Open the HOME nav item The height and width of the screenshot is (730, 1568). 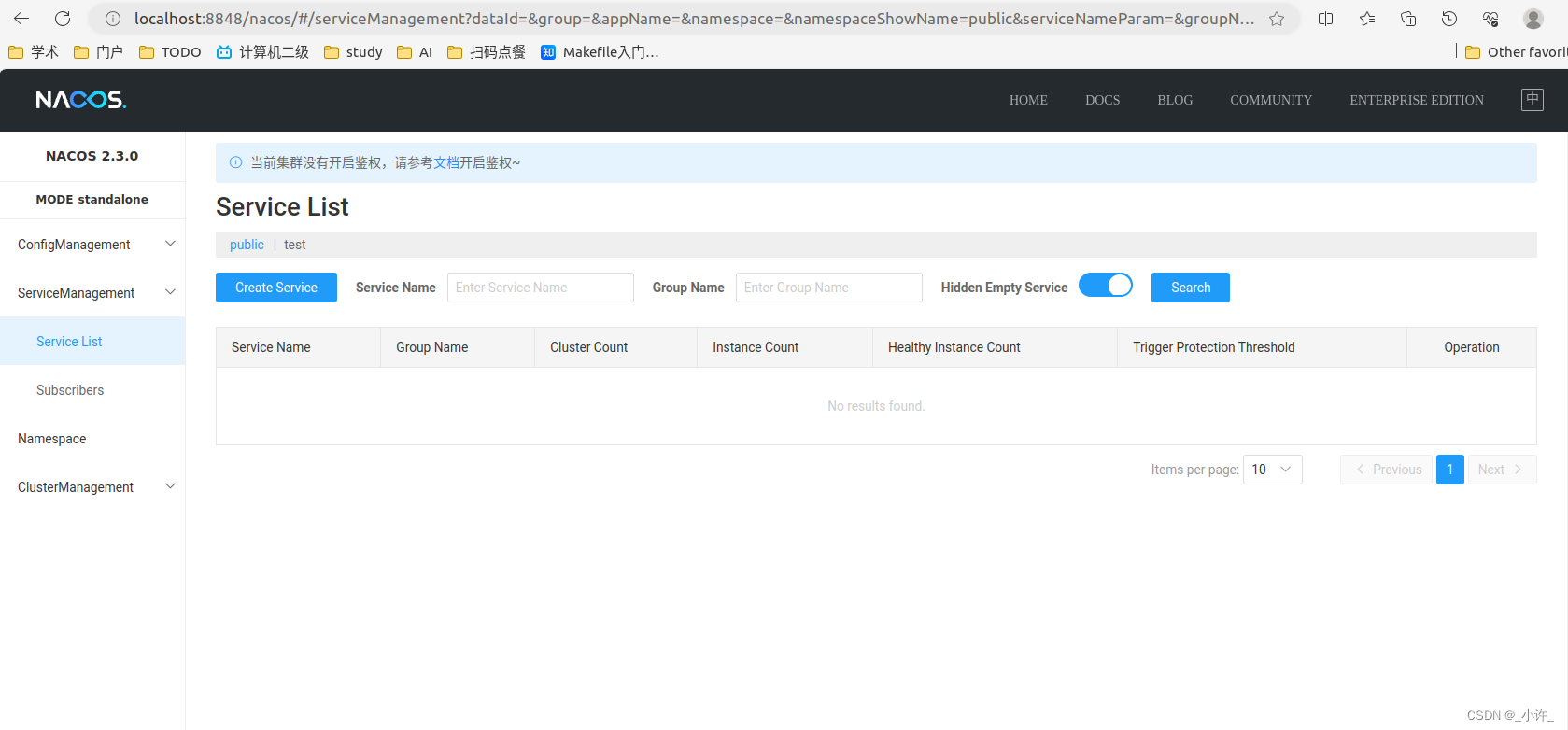click(1028, 100)
